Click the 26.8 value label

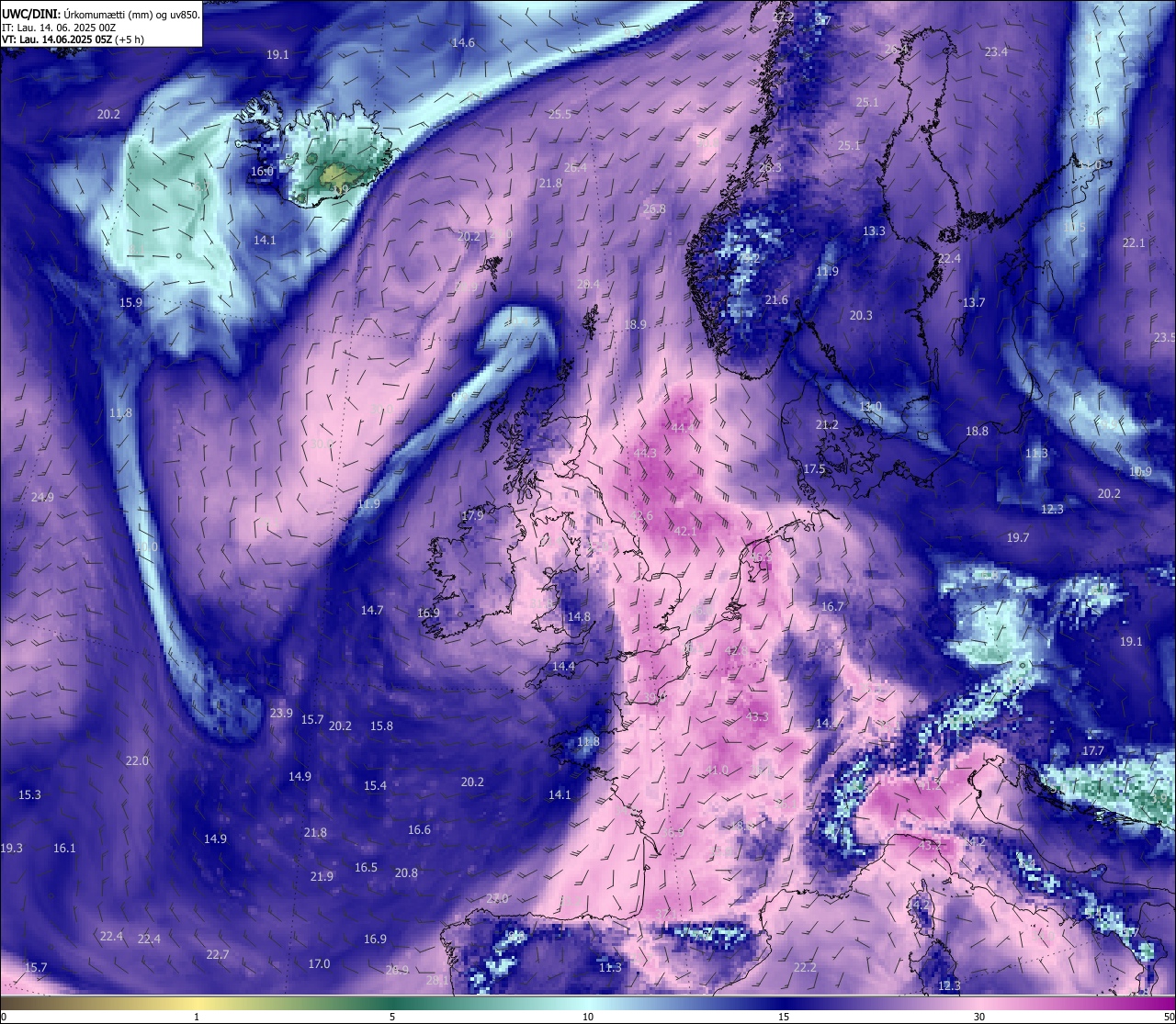coord(654,209)
